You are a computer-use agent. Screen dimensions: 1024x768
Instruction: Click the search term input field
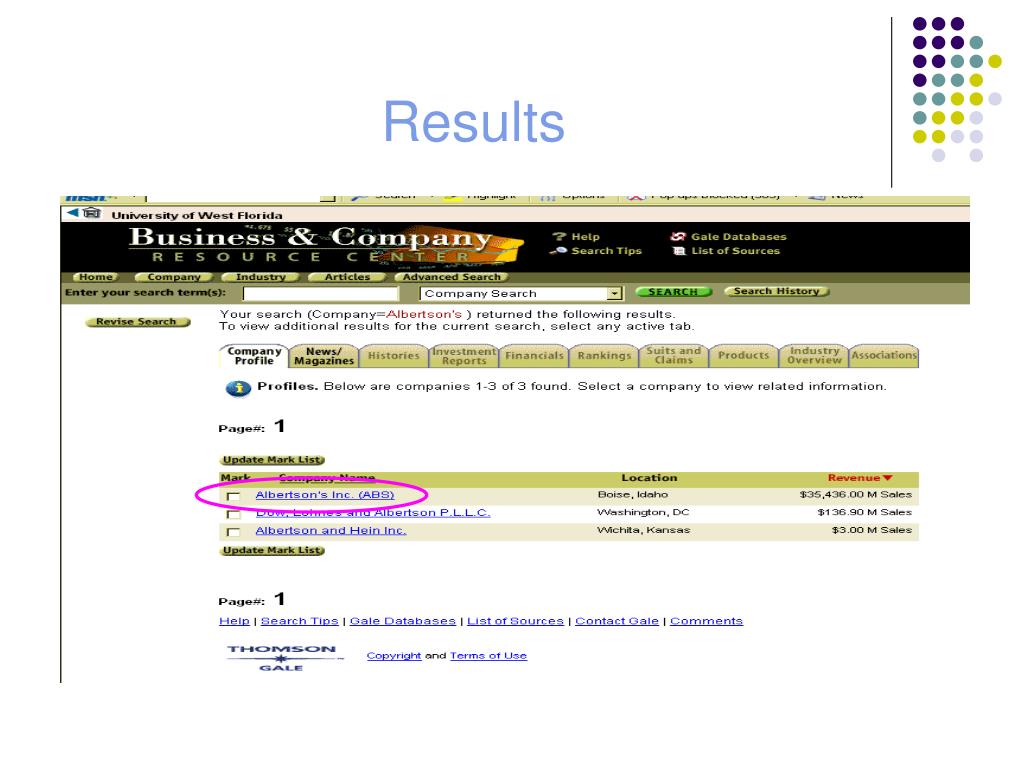[320, 294]
